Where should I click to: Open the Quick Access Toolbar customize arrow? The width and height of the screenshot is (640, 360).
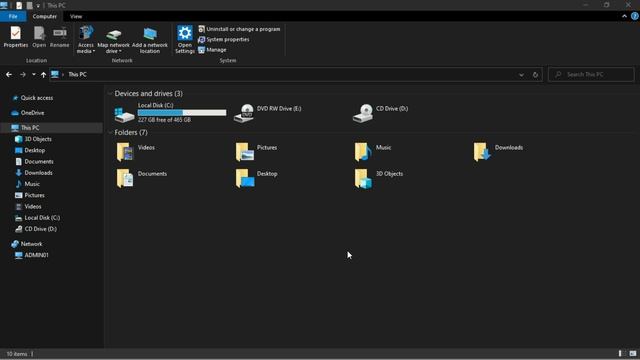click(38, 6)
